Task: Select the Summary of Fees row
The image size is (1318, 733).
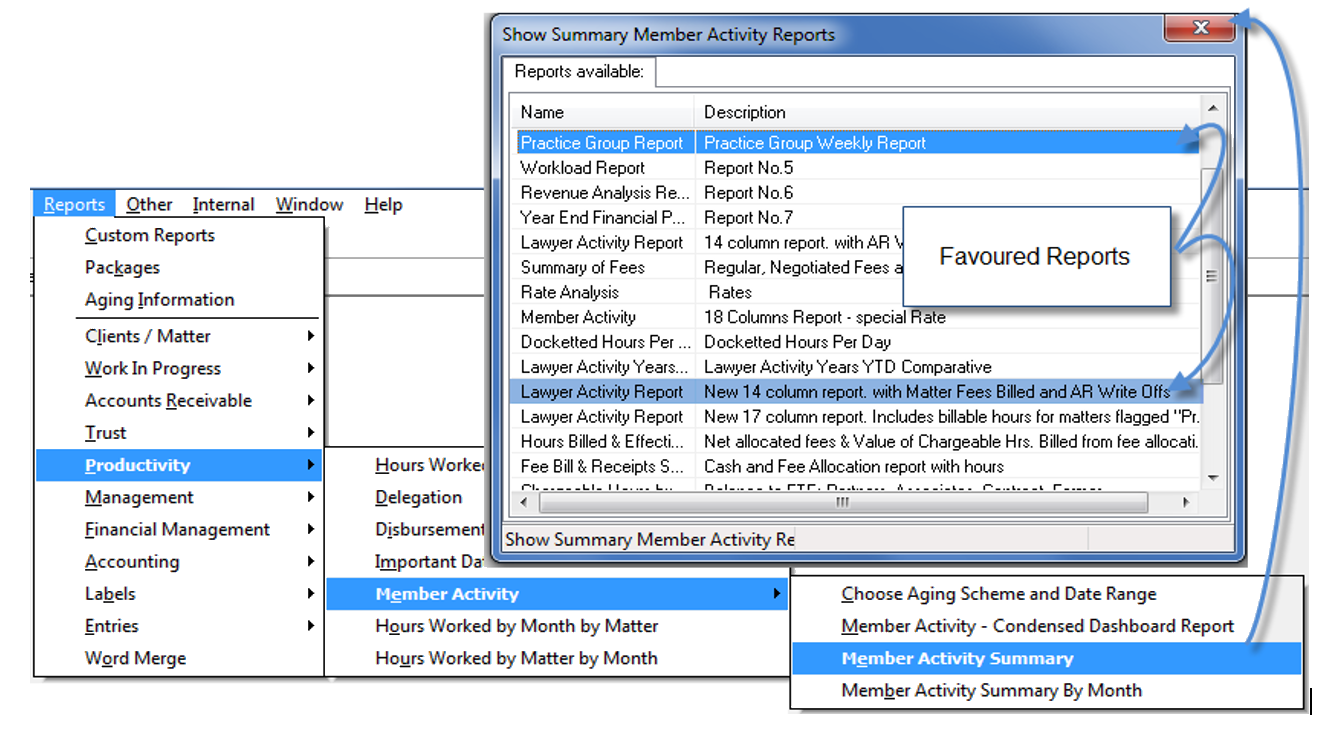Action: [857, 267]
